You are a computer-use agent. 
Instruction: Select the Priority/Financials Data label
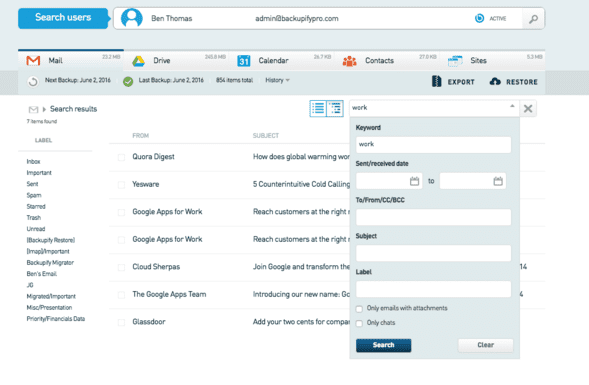point(56,319)
